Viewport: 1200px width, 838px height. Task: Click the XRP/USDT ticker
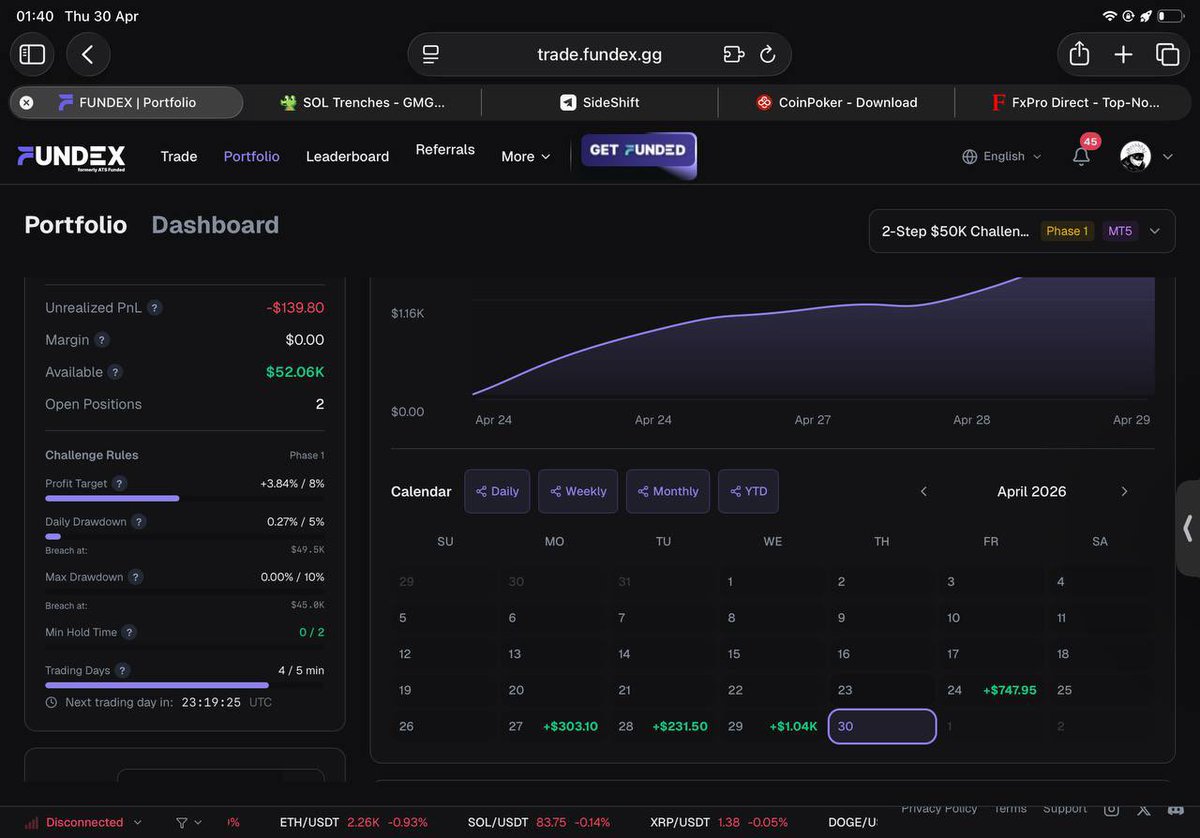(x=718, y=822)
